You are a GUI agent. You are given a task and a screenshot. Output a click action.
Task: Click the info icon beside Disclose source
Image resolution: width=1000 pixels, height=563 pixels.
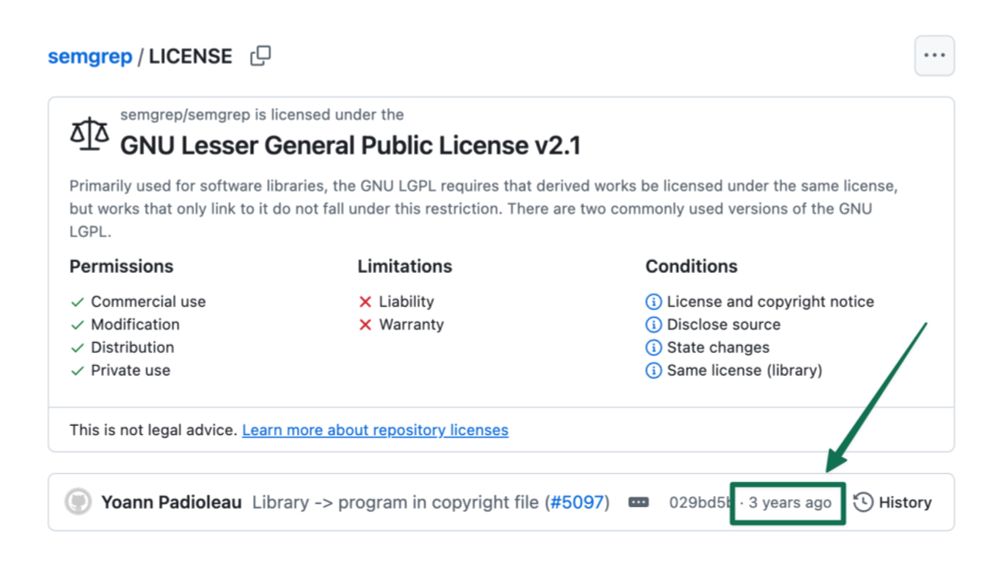tap(654, 325)
